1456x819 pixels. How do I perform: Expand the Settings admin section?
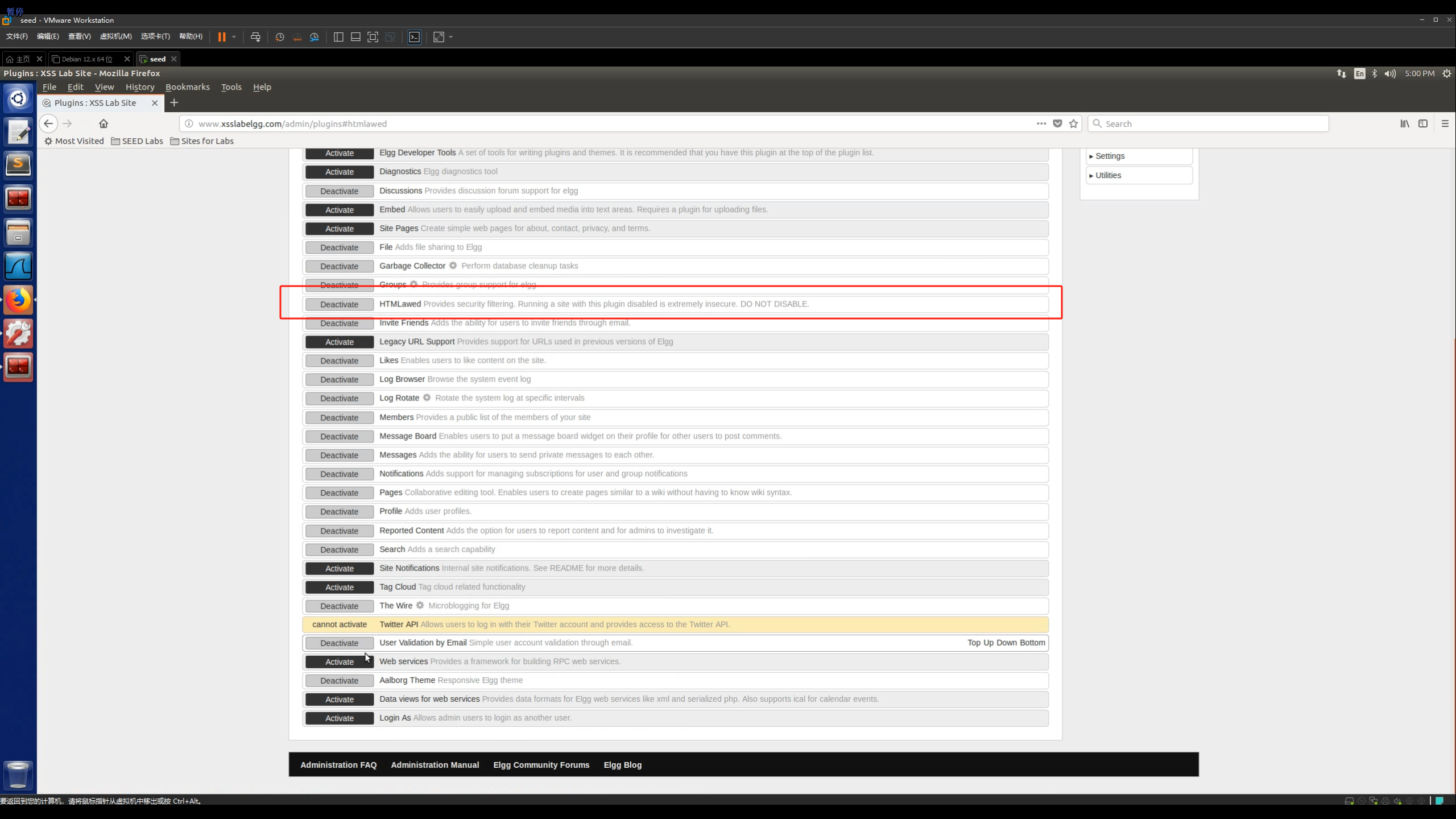[x=1109, y=156]
